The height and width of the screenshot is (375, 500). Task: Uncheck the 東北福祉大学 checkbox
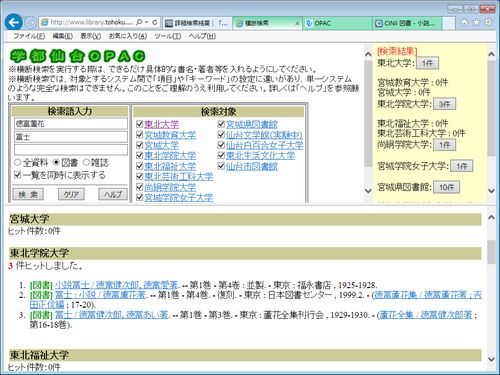click(x=140, y=166)
